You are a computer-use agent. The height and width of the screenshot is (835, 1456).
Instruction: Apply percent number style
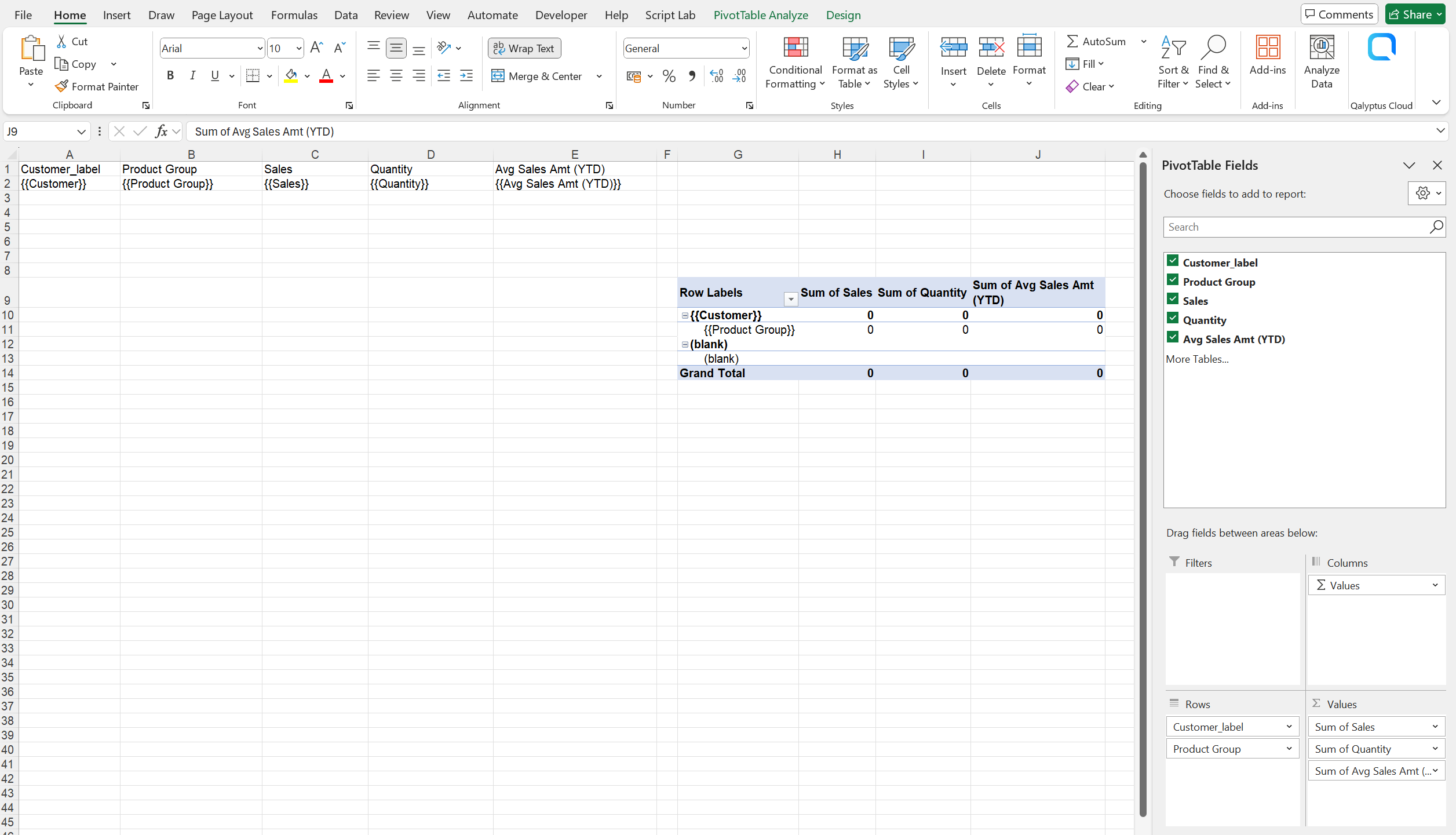point(669,76)
